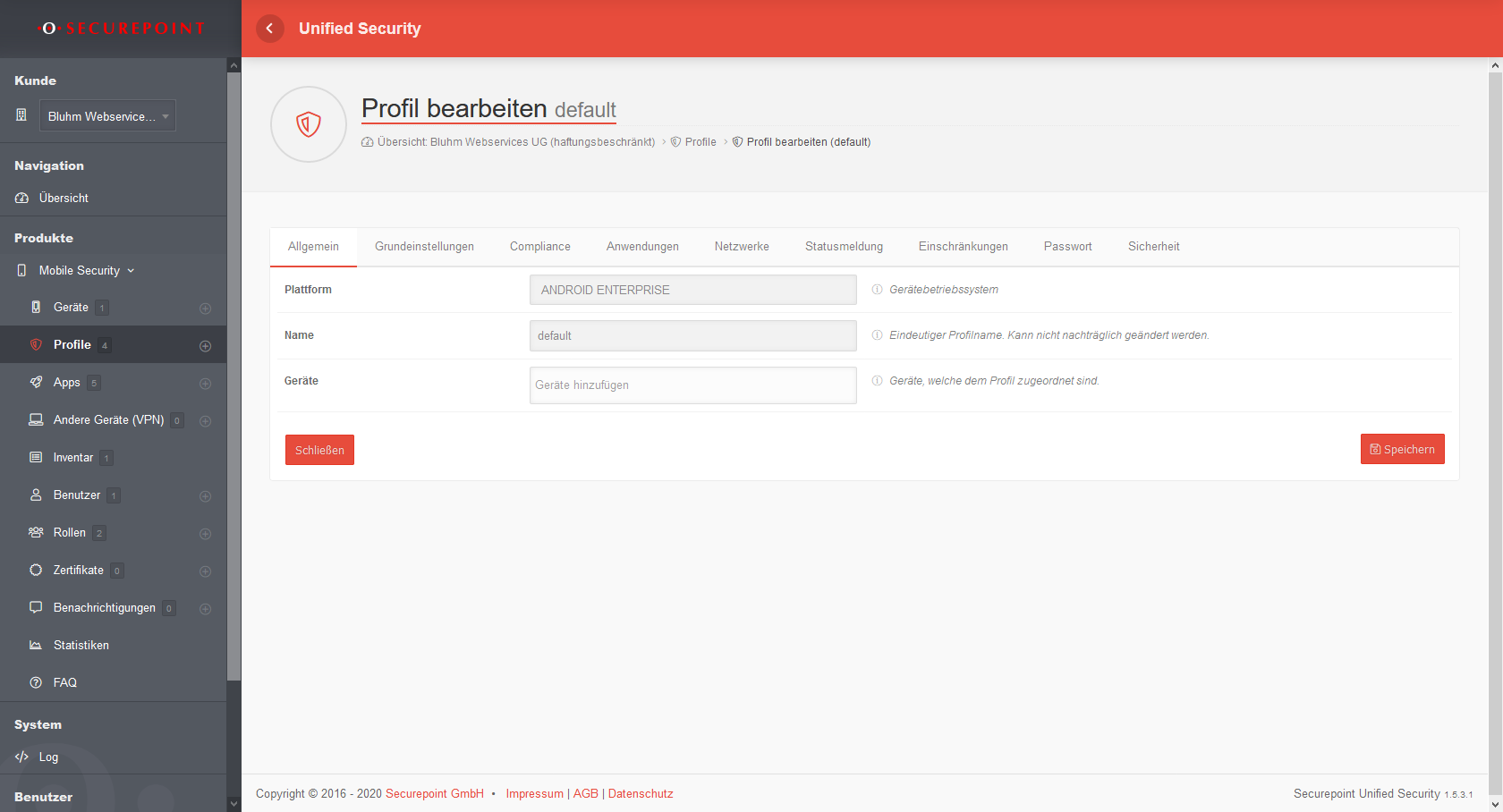Open the Kunde customer dropdown

pos(107,116)
